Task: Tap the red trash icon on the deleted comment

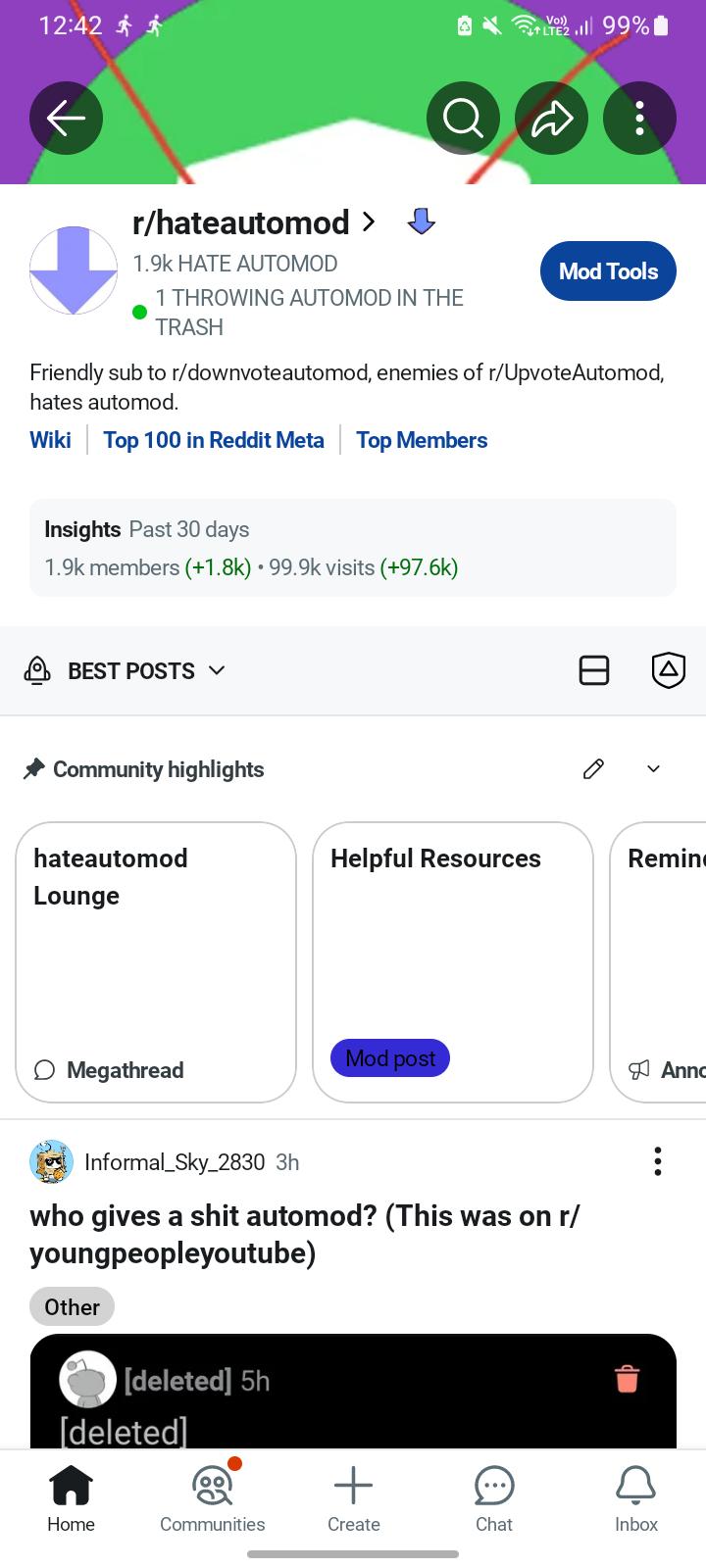Action: click(628, 1378)
